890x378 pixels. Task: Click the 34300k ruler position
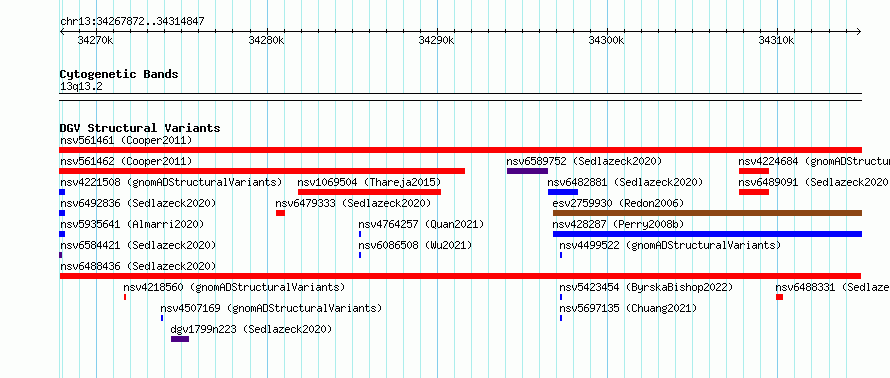[x=607, y=40]
